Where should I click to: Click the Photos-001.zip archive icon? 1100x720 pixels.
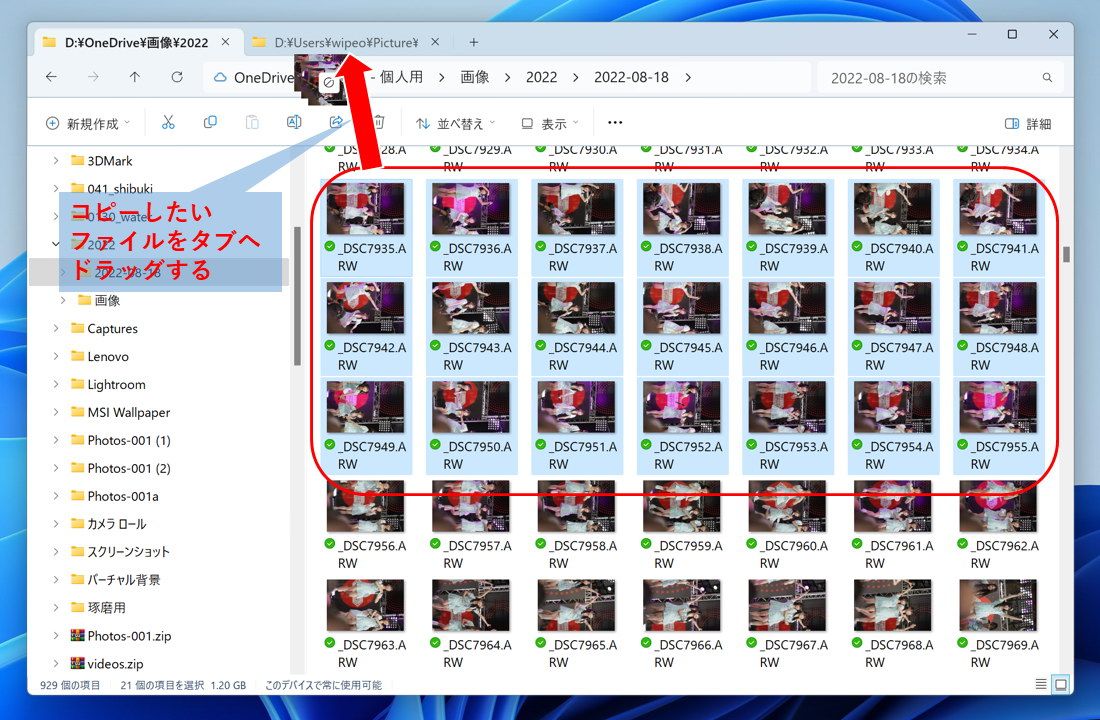(78, 636)
